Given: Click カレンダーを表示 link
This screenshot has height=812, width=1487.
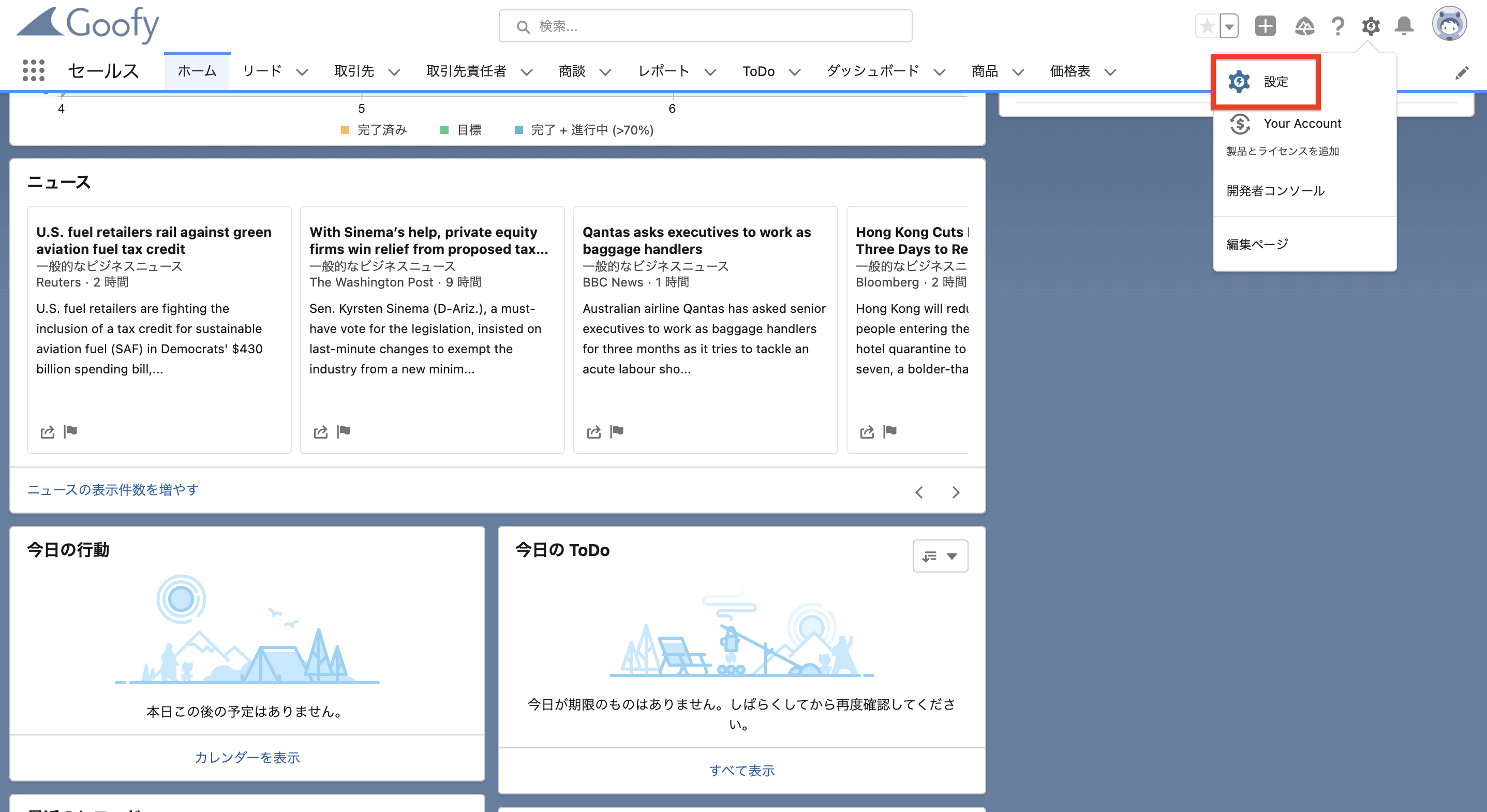Looking at the screenshot, I should point(247,758).
